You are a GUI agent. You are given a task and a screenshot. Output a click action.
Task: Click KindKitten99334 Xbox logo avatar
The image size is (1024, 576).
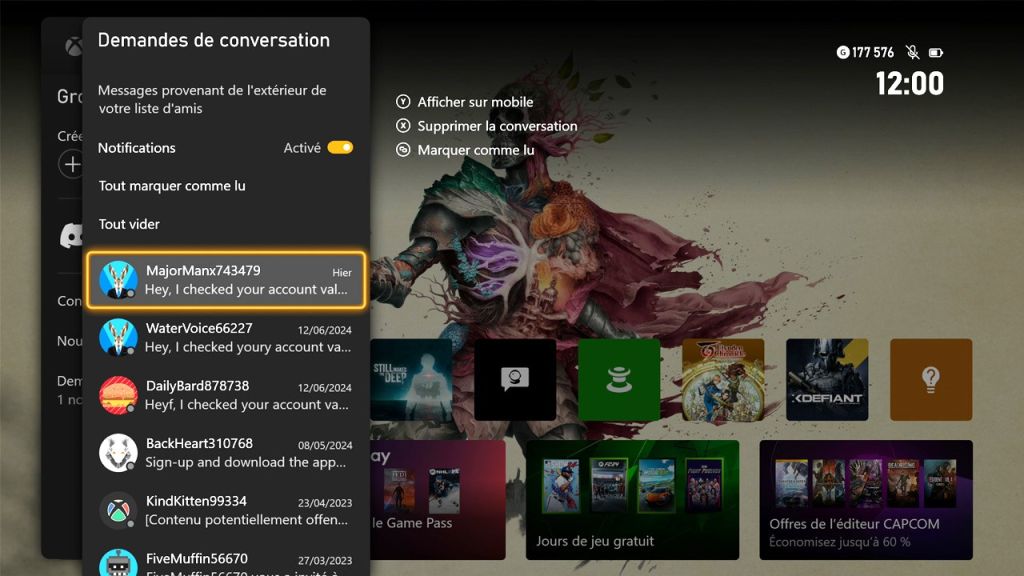pyautogui.click(x=118, y=509)
